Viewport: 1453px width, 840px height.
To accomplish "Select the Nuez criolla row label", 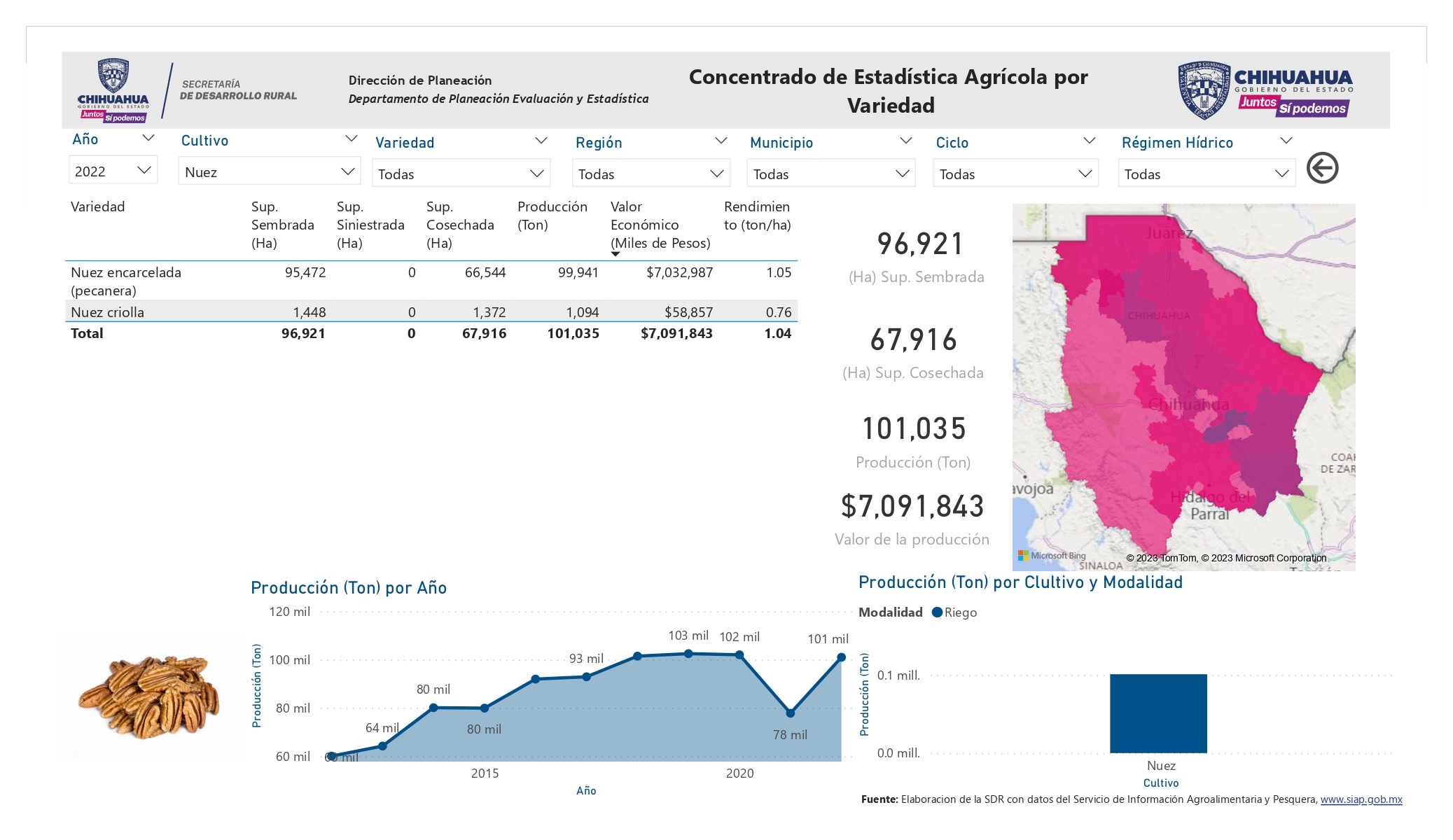I will pos(107,312).
